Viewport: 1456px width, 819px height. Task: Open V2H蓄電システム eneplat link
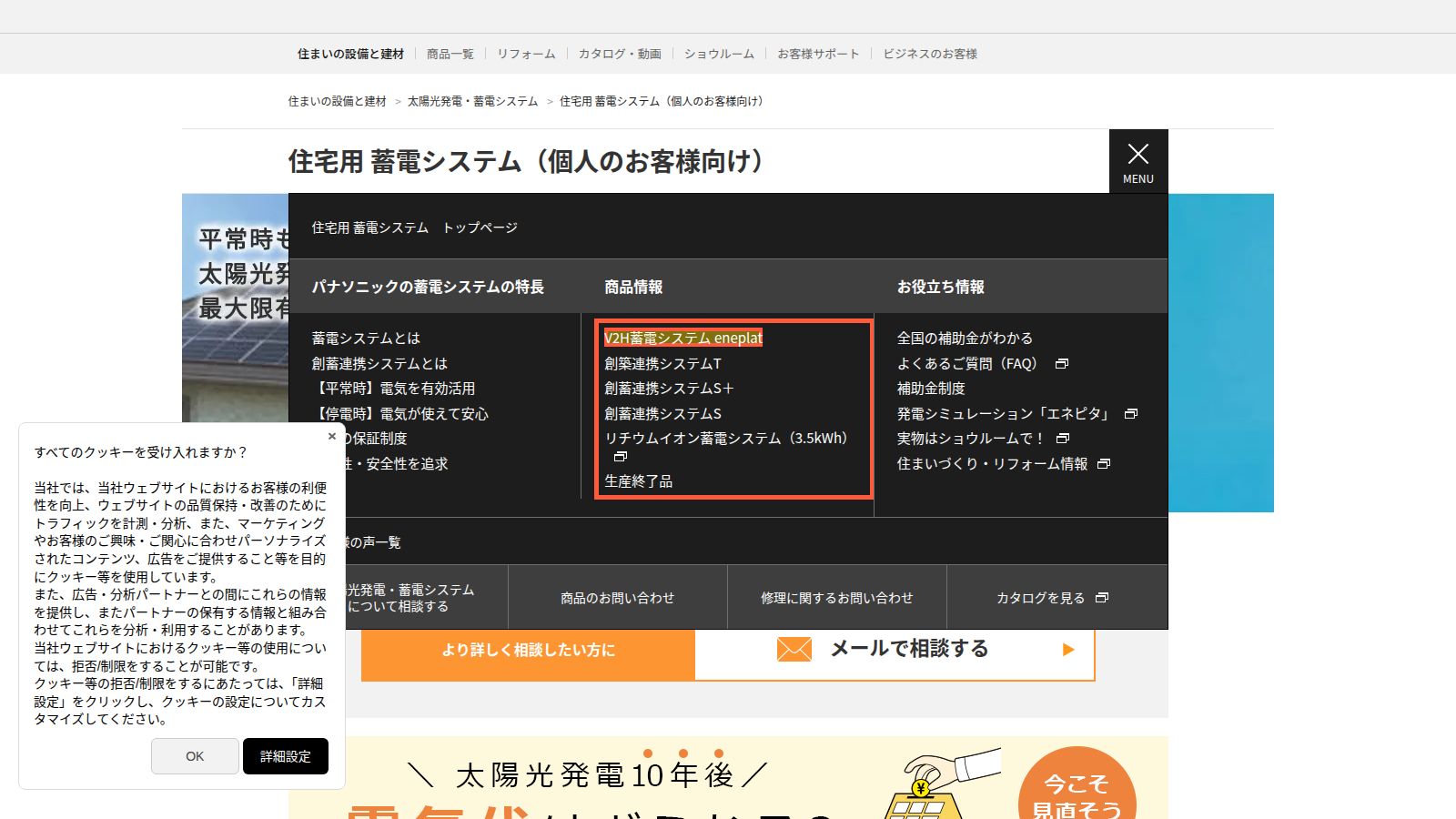[683, 338]
